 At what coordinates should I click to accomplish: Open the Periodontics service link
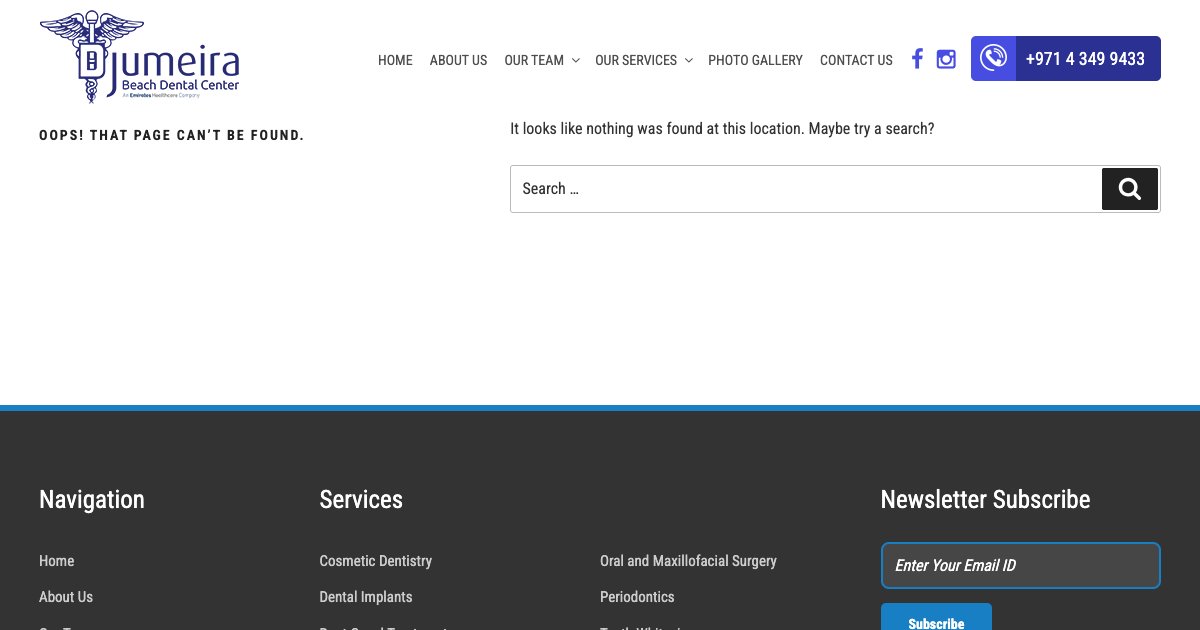point(637,597)
